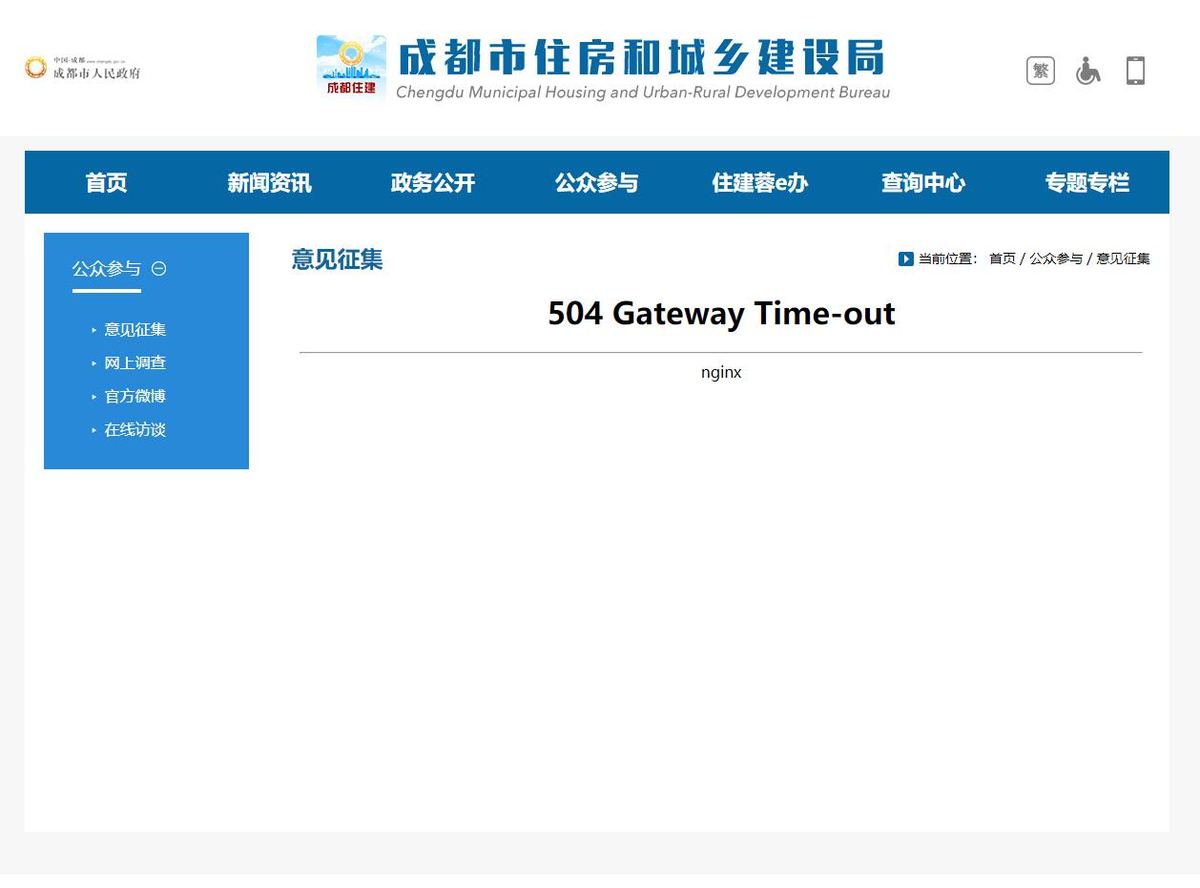The image size is (1200, 888).
Task: Click the Traditional Chinese (繁) icon
Action: tap(1040, 71)
